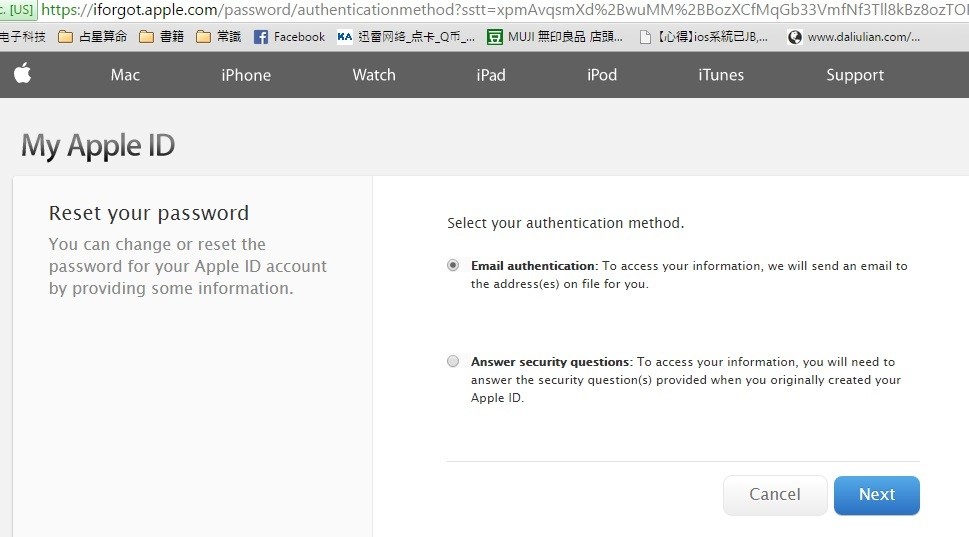
Task: Click the browser address bar URL
Action: pyautogui.click(x=504, y=10)
